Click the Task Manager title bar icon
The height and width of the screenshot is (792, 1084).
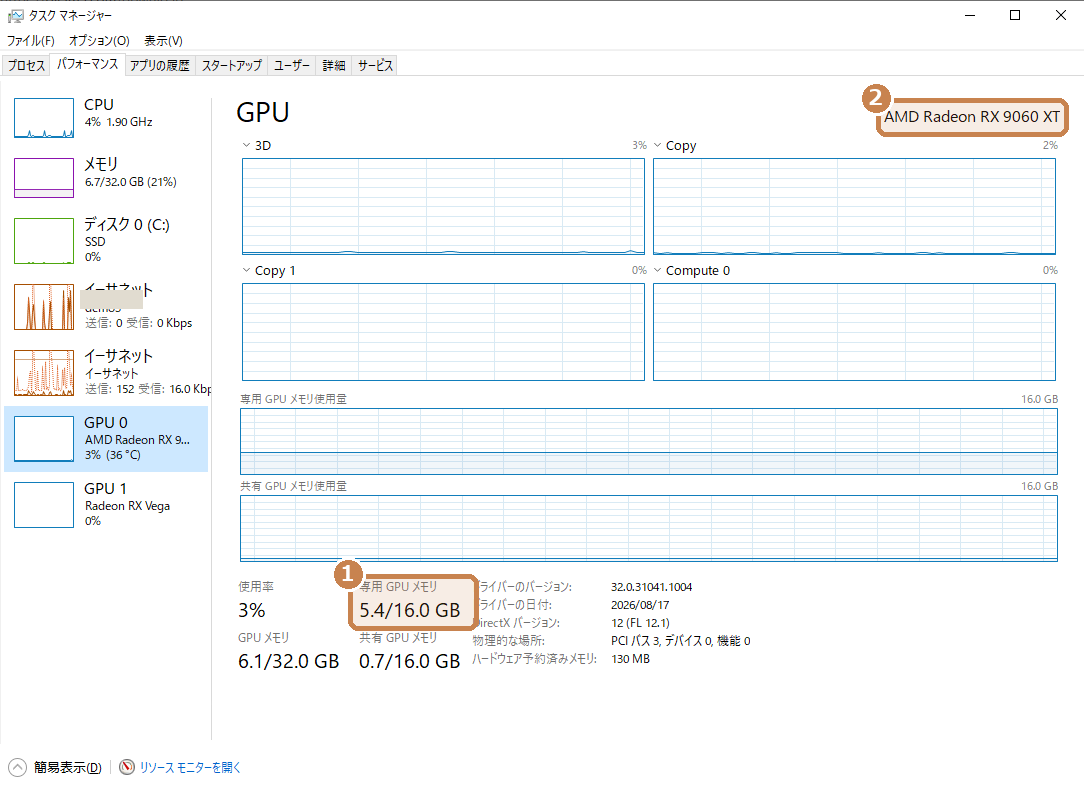15,15
